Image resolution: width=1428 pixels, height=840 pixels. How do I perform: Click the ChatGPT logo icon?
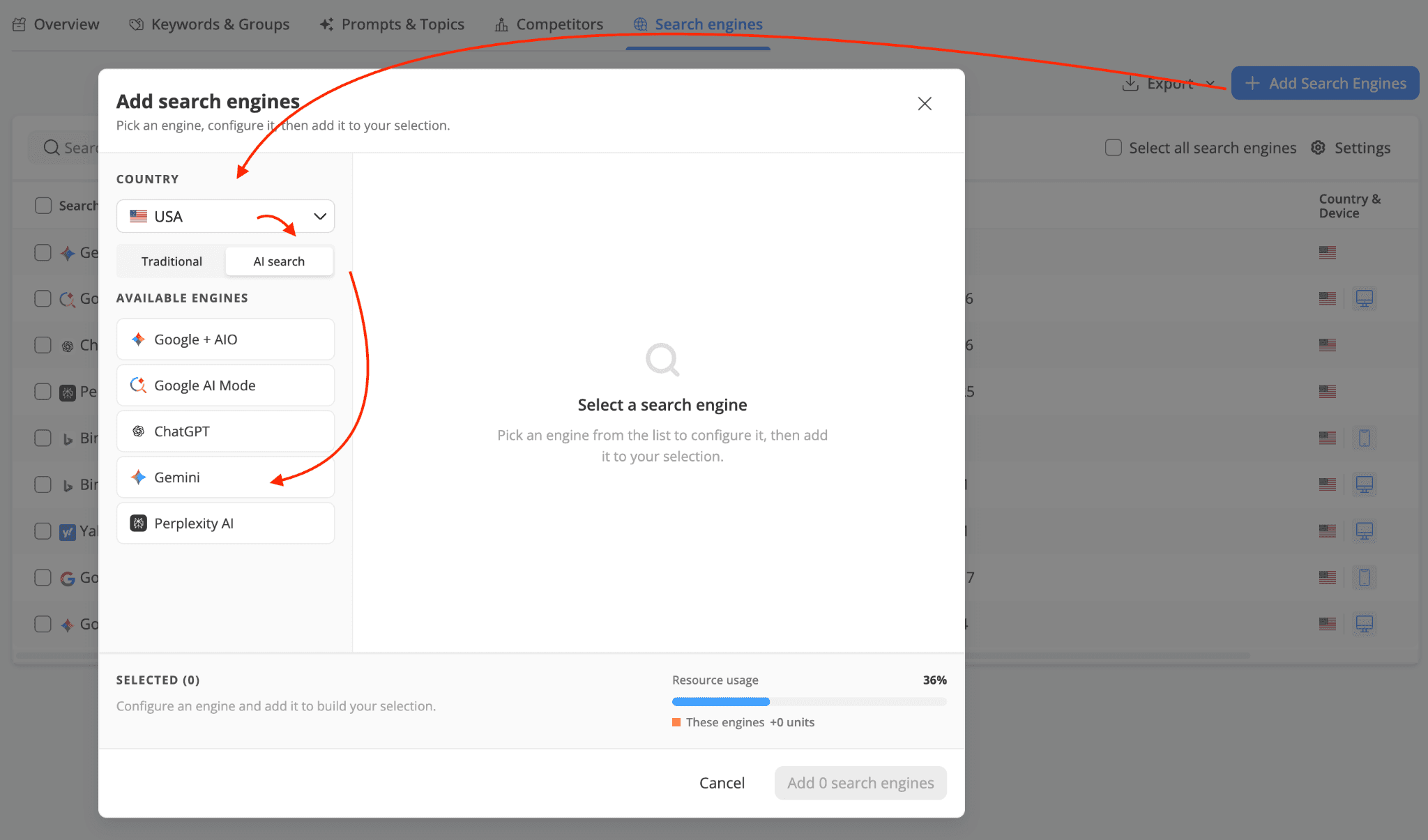[138, 432]
